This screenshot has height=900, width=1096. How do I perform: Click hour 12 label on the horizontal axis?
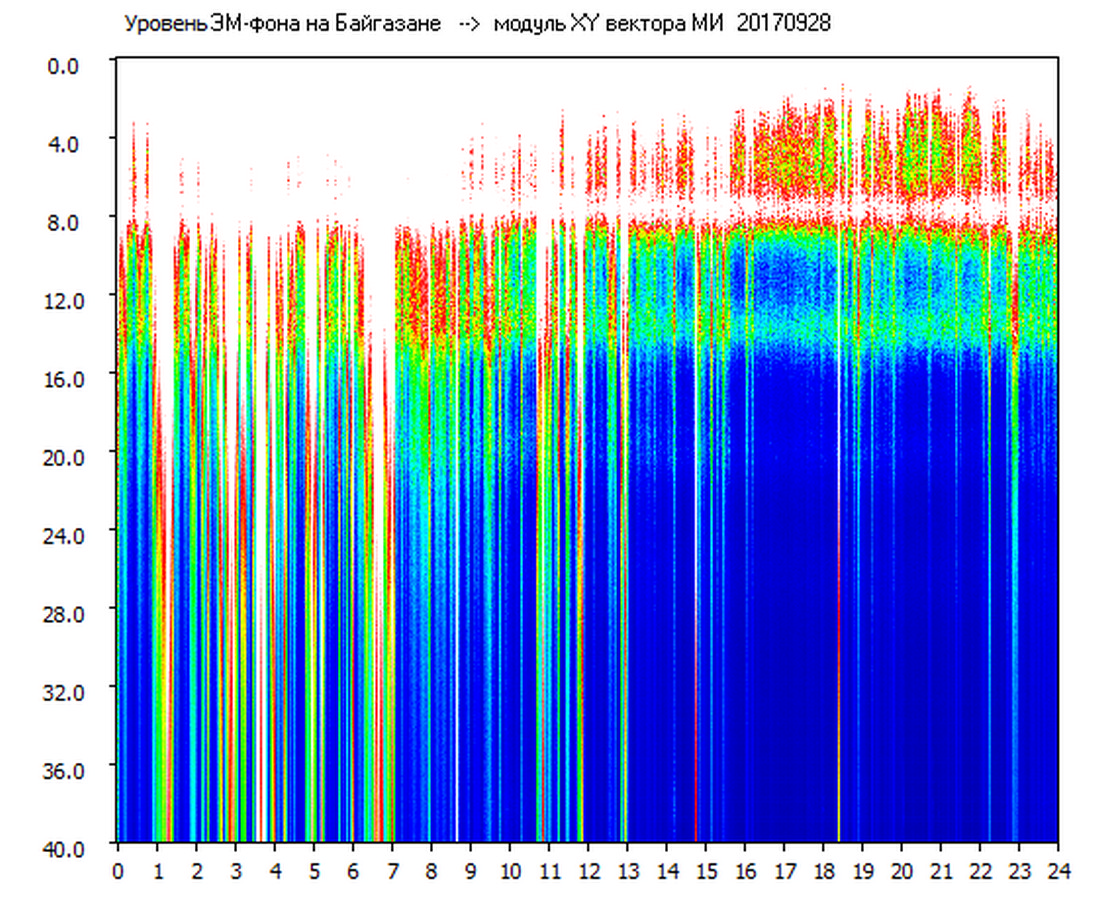pyautogui.click(x=589, y=871)
